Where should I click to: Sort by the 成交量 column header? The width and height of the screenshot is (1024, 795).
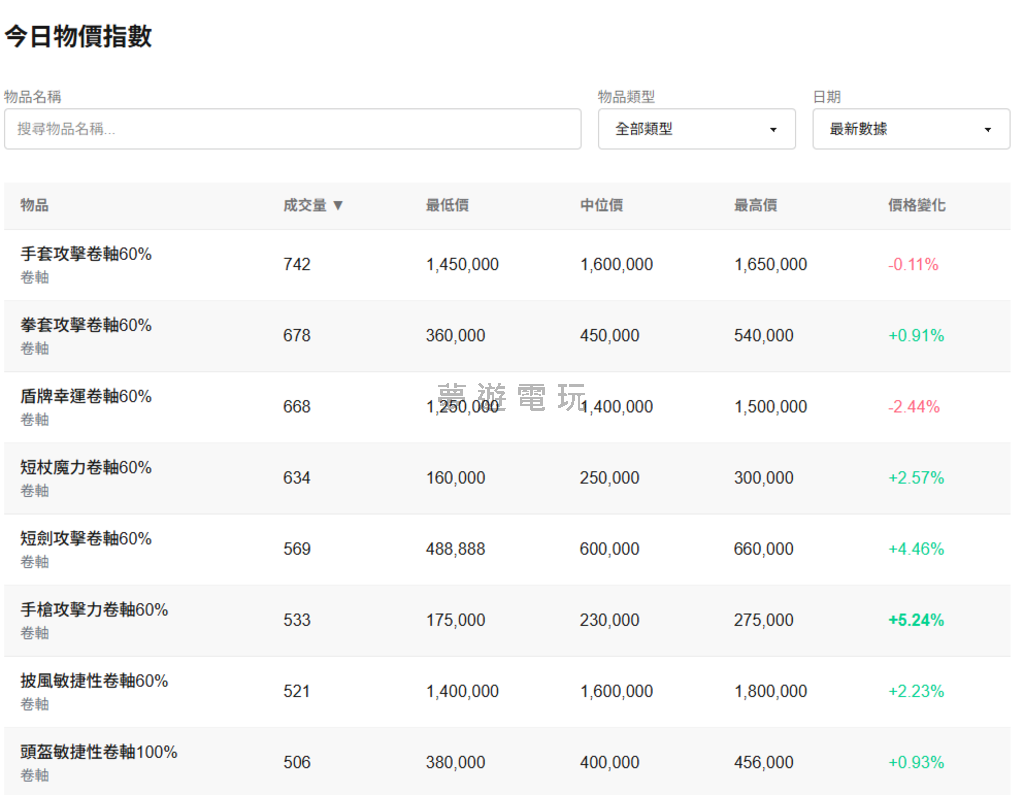coord(305,205)
